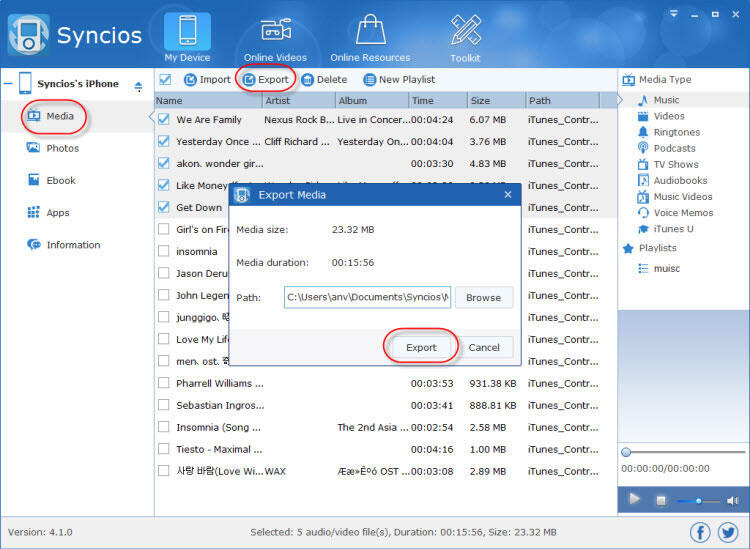Select Ebook in the left sidebar
Screen dimensions: 750x549
tap(52, 180)
